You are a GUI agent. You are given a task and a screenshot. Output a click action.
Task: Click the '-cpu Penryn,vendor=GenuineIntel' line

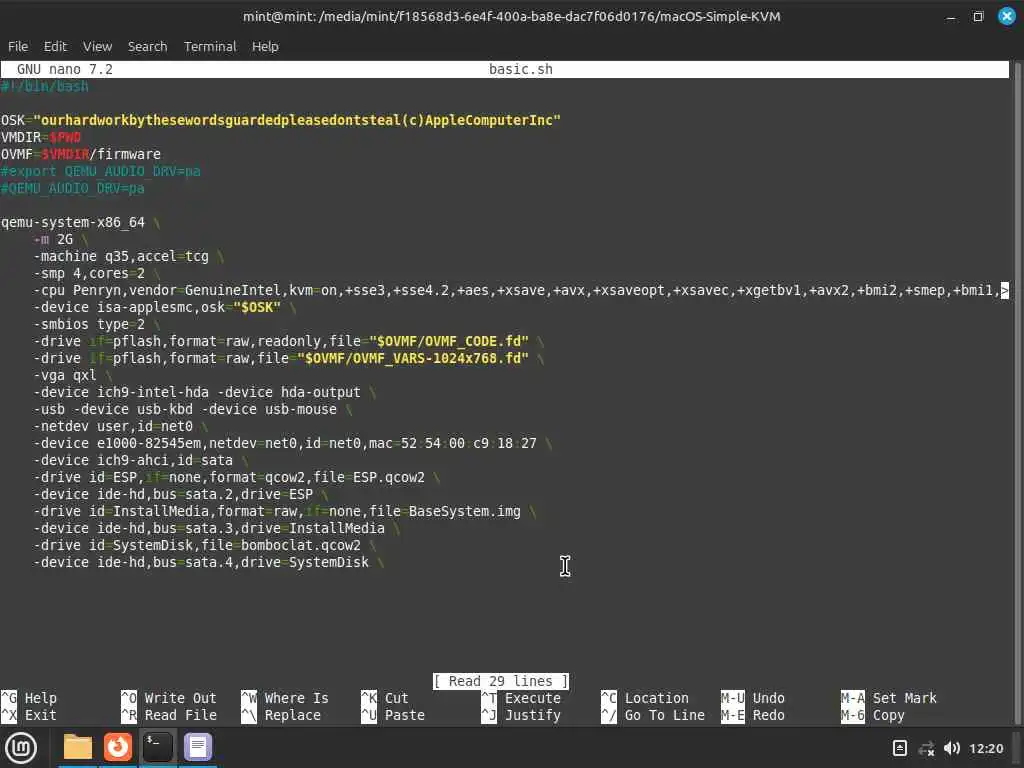(x=520, y=290)
